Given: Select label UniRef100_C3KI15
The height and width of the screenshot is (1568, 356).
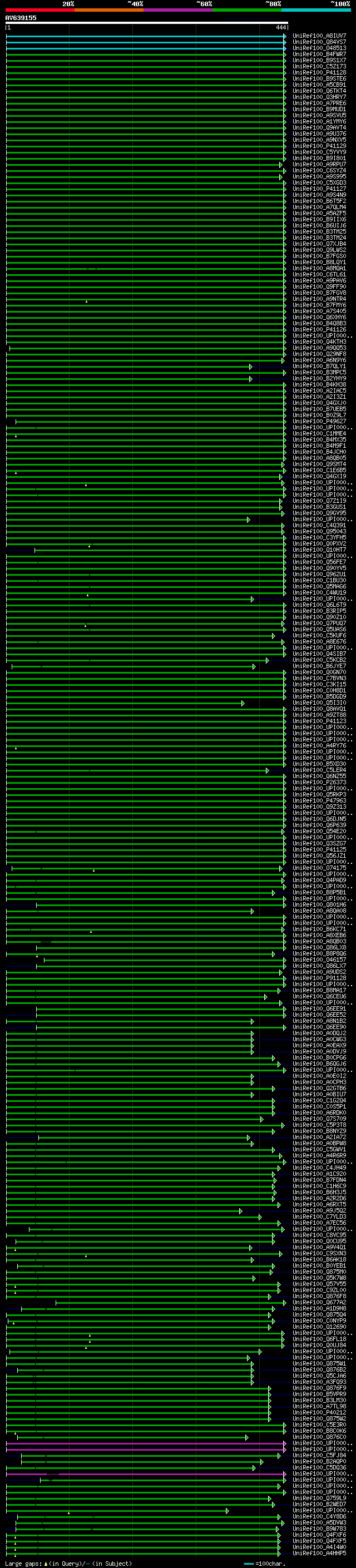Looking at the screenshot, I should (319, 684).
